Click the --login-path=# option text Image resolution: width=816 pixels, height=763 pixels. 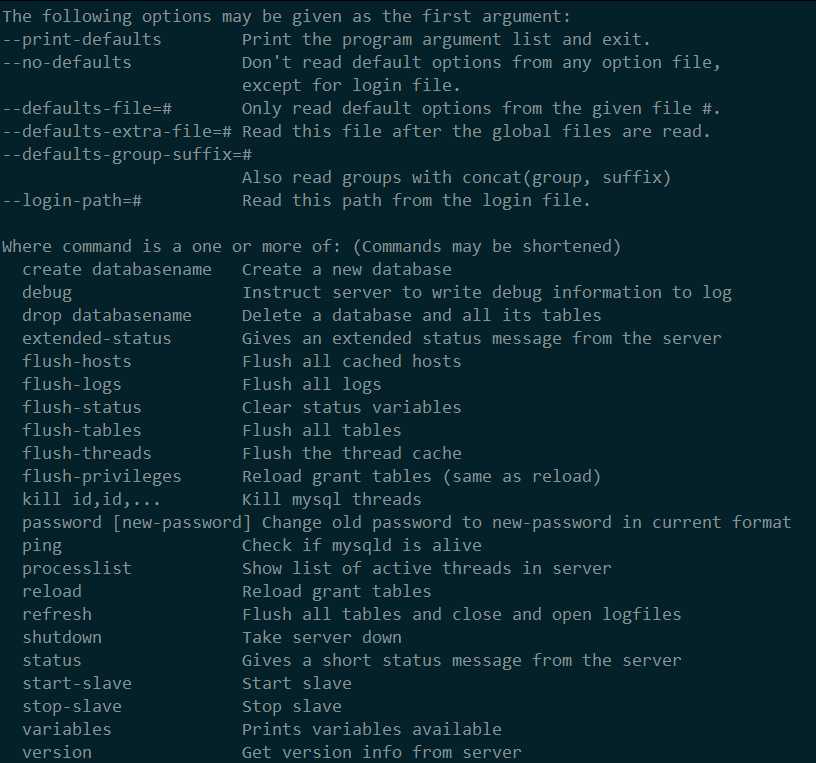click(72, 200)
